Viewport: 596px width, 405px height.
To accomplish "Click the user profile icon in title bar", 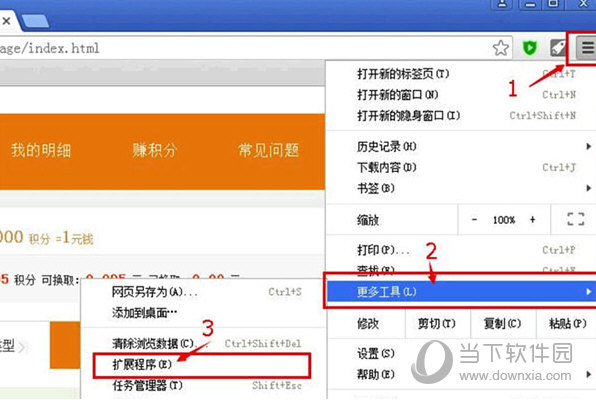I will click(x=502, y=3).
